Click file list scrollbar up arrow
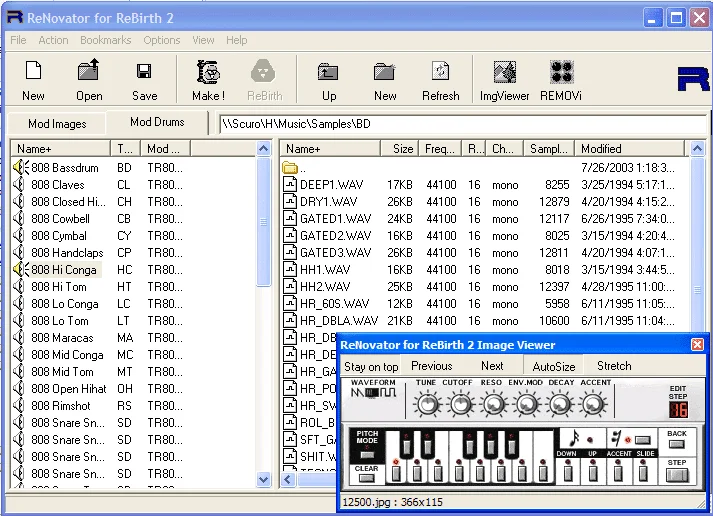 tap(698, 149)
